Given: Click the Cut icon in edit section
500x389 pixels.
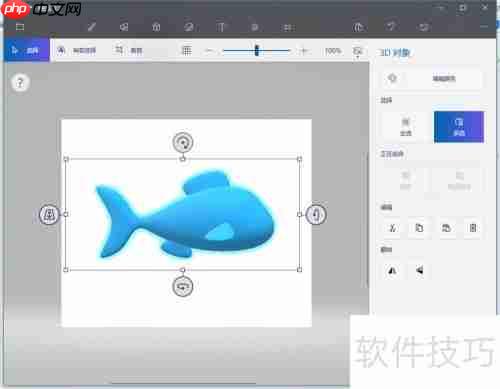Looking at the screenshot, I should 393,228.
